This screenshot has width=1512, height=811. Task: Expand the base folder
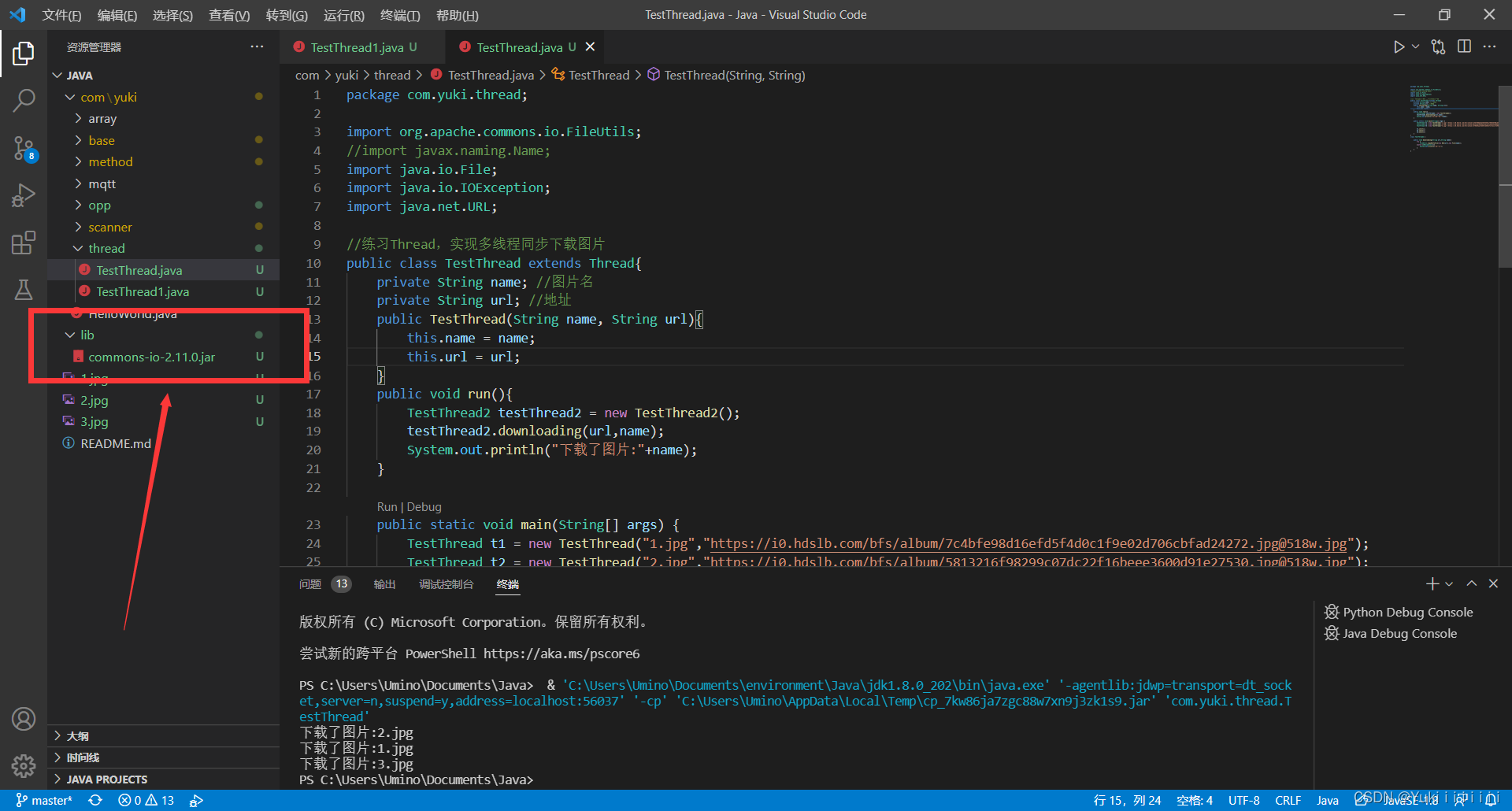coord(163,140)
